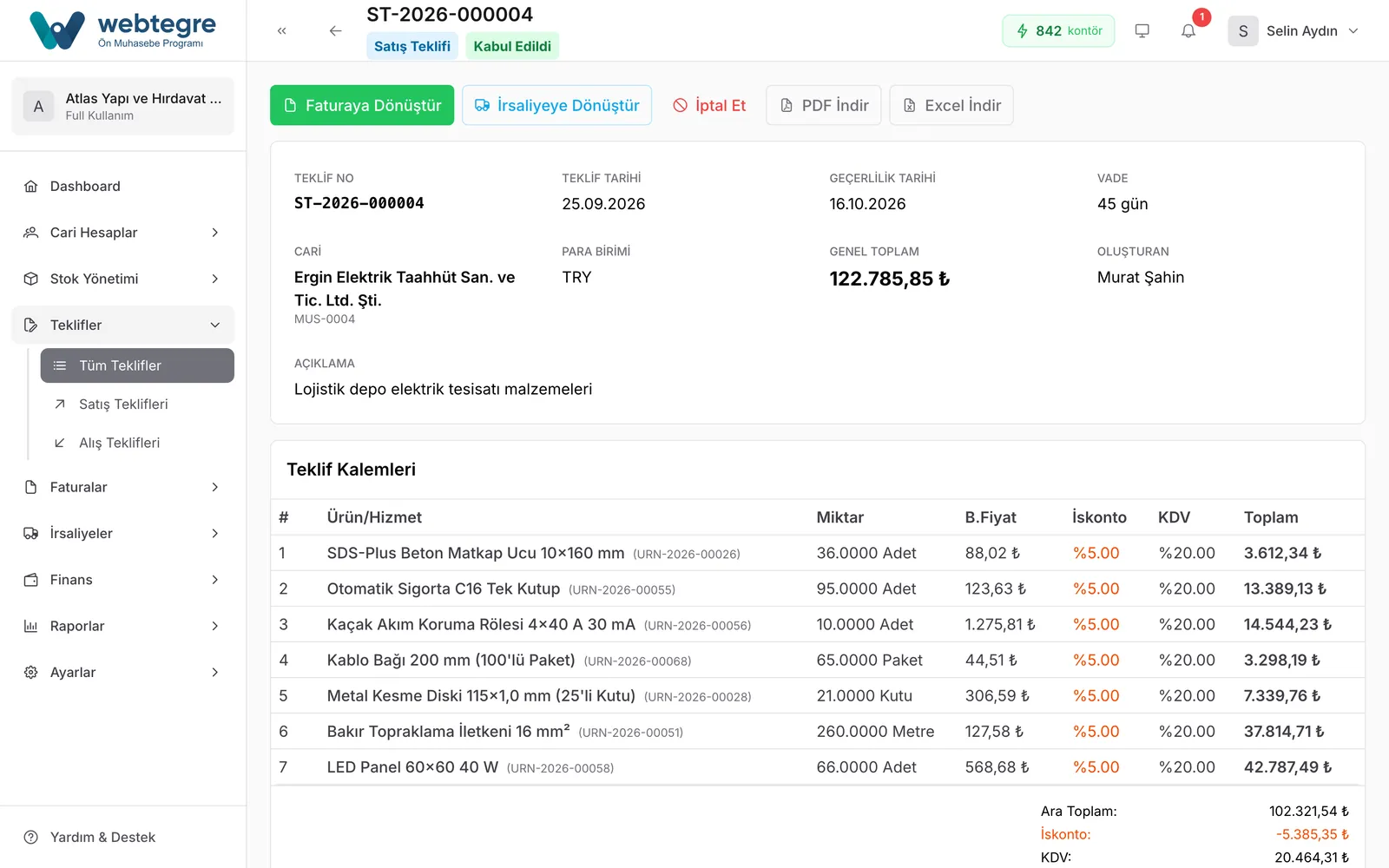Cancel the offer with İptal Et

click(x=709, y=105)
